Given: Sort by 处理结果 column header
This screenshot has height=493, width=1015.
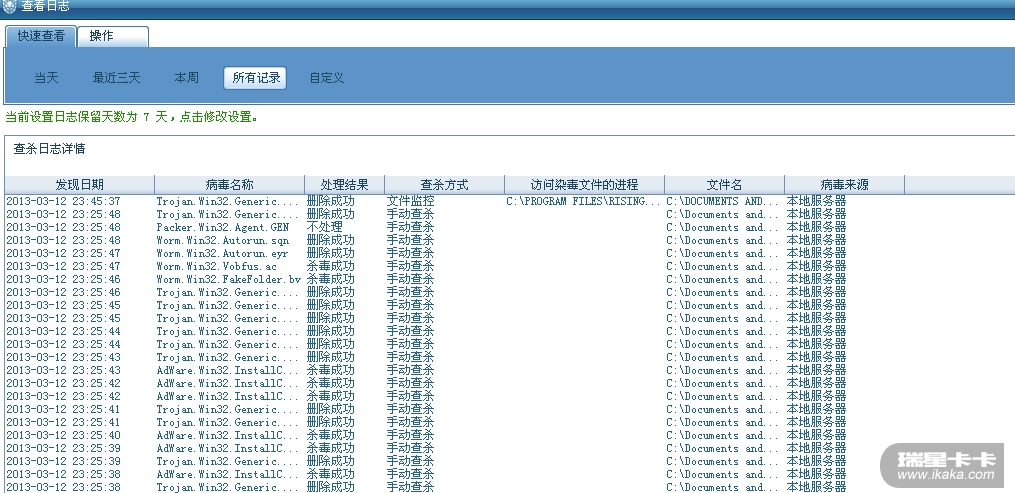Looking at the screenshot, I should (344, 184).
